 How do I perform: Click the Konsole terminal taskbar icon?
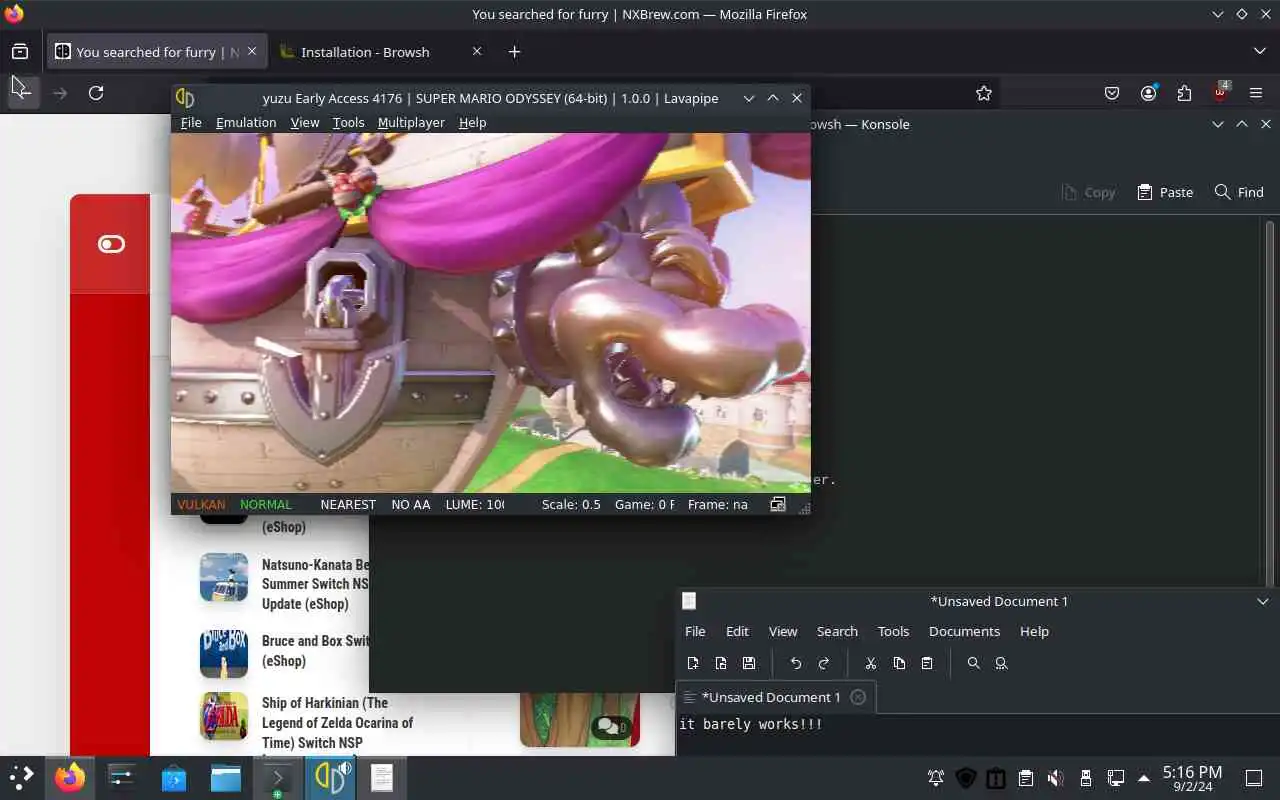278,777
